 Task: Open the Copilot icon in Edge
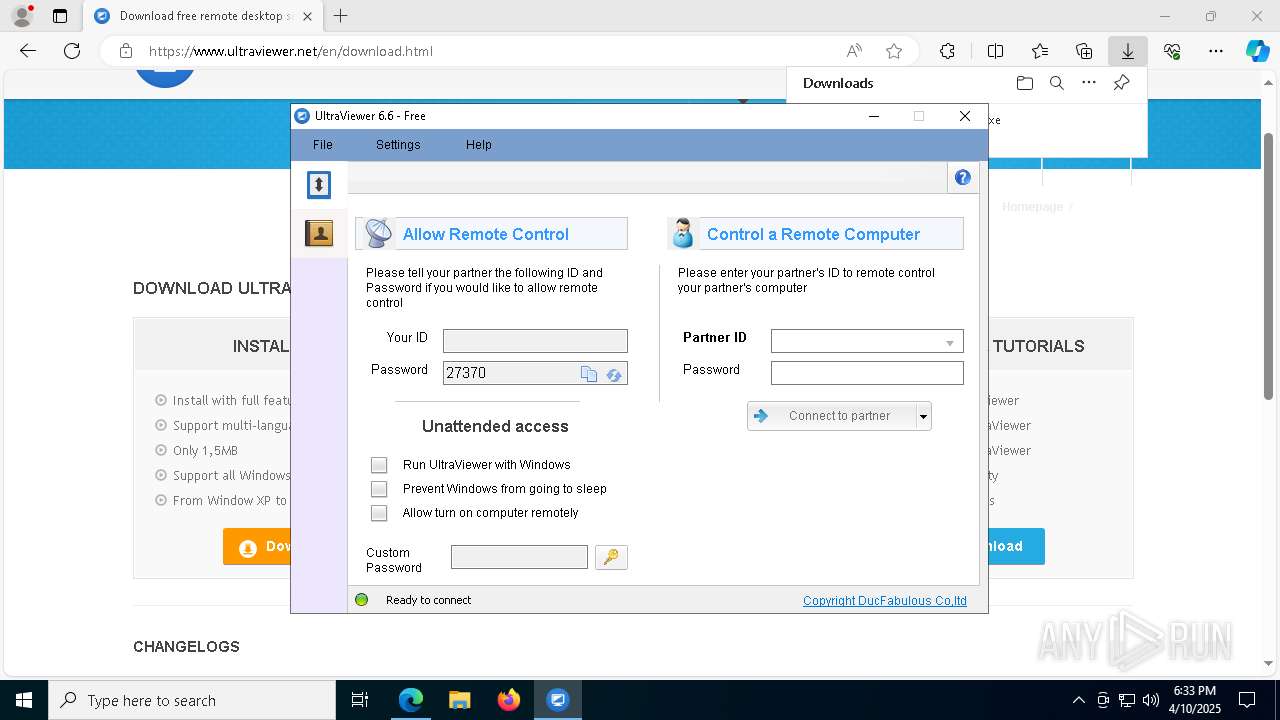pyautogui.click(x=1257, y=51)
